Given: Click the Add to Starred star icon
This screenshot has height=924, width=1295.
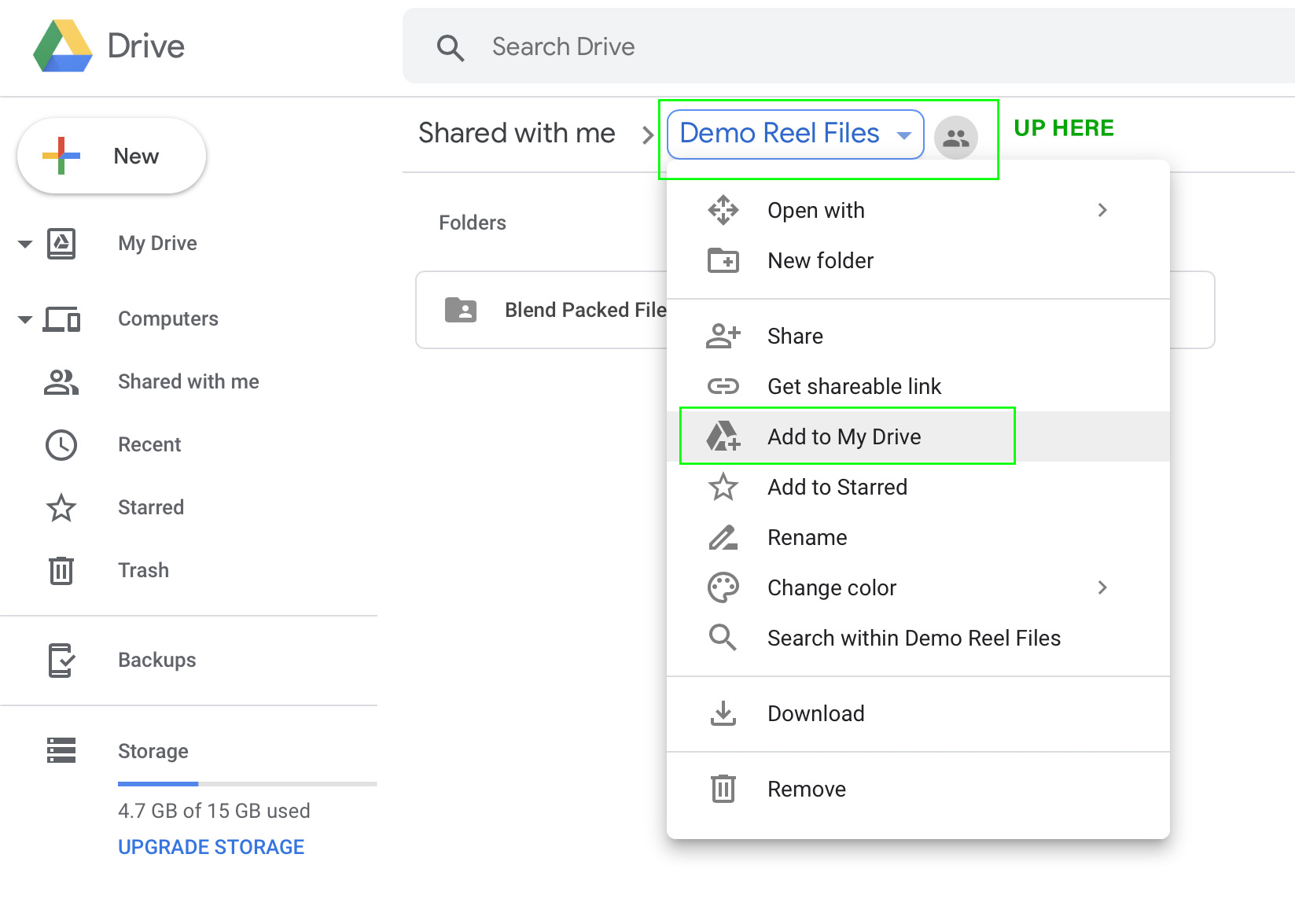Looking at the screenshot, I should (723, 487).
